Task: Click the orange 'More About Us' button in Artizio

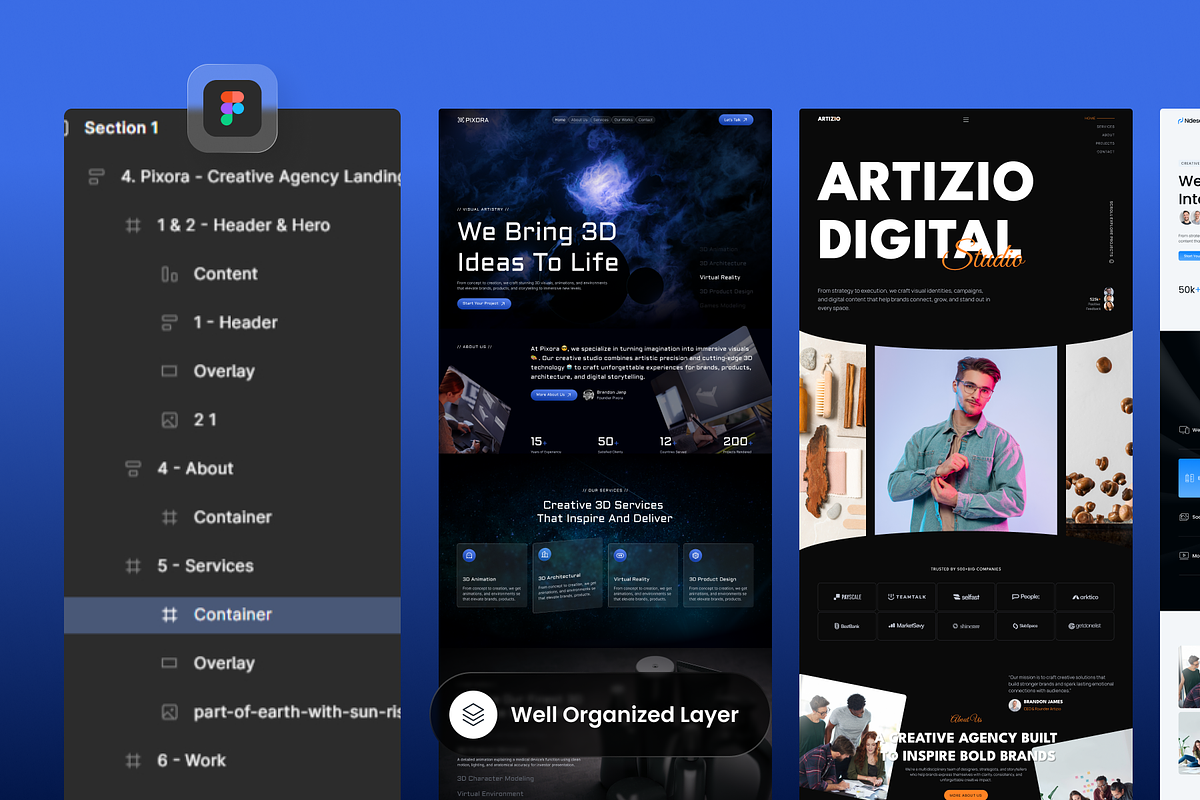Action: coord(966,795)
